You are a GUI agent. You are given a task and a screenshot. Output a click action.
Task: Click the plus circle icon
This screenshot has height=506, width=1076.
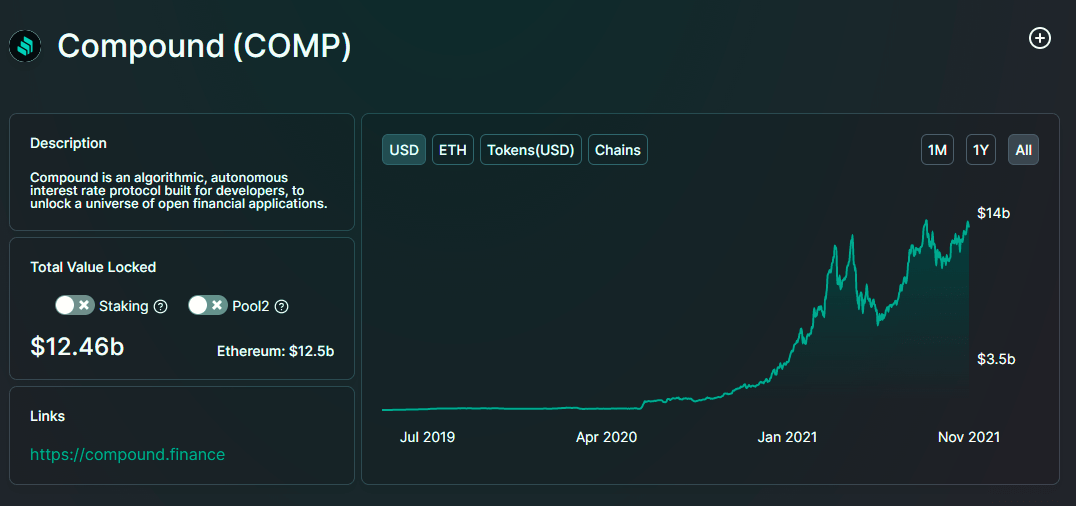(x=1040, y=39)
